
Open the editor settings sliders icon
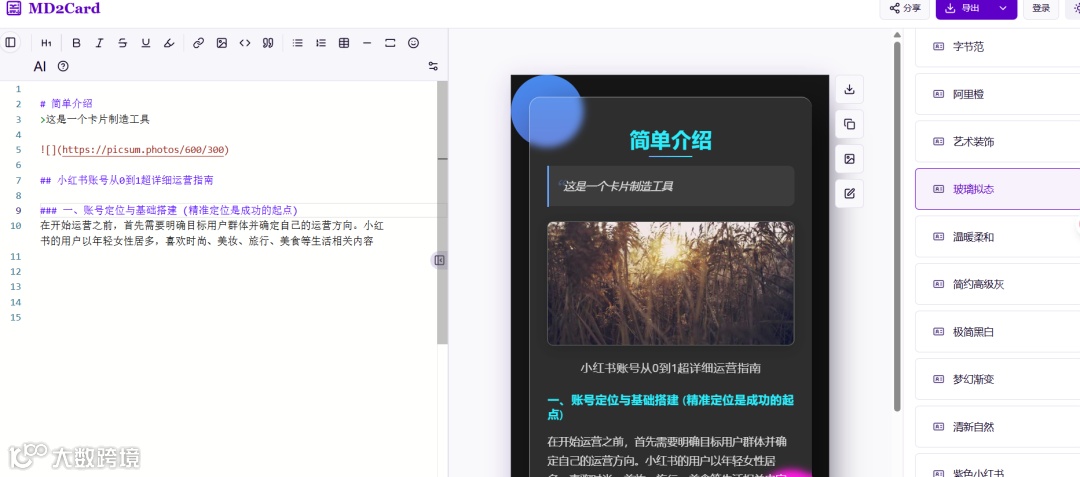pos(433,66)
